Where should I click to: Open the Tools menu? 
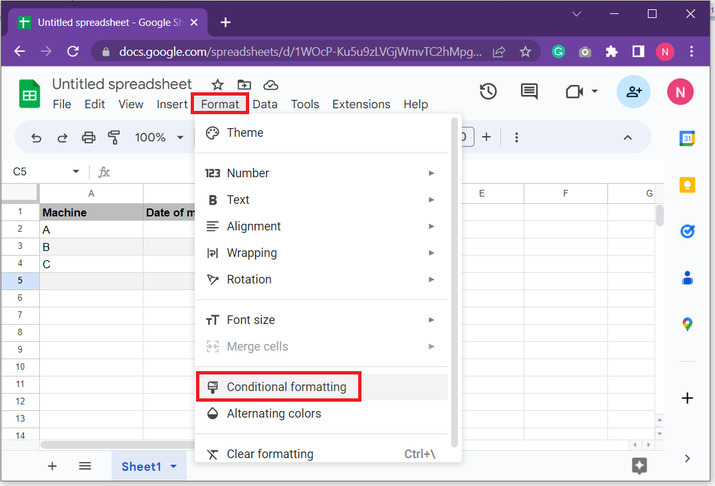(305, 104)
